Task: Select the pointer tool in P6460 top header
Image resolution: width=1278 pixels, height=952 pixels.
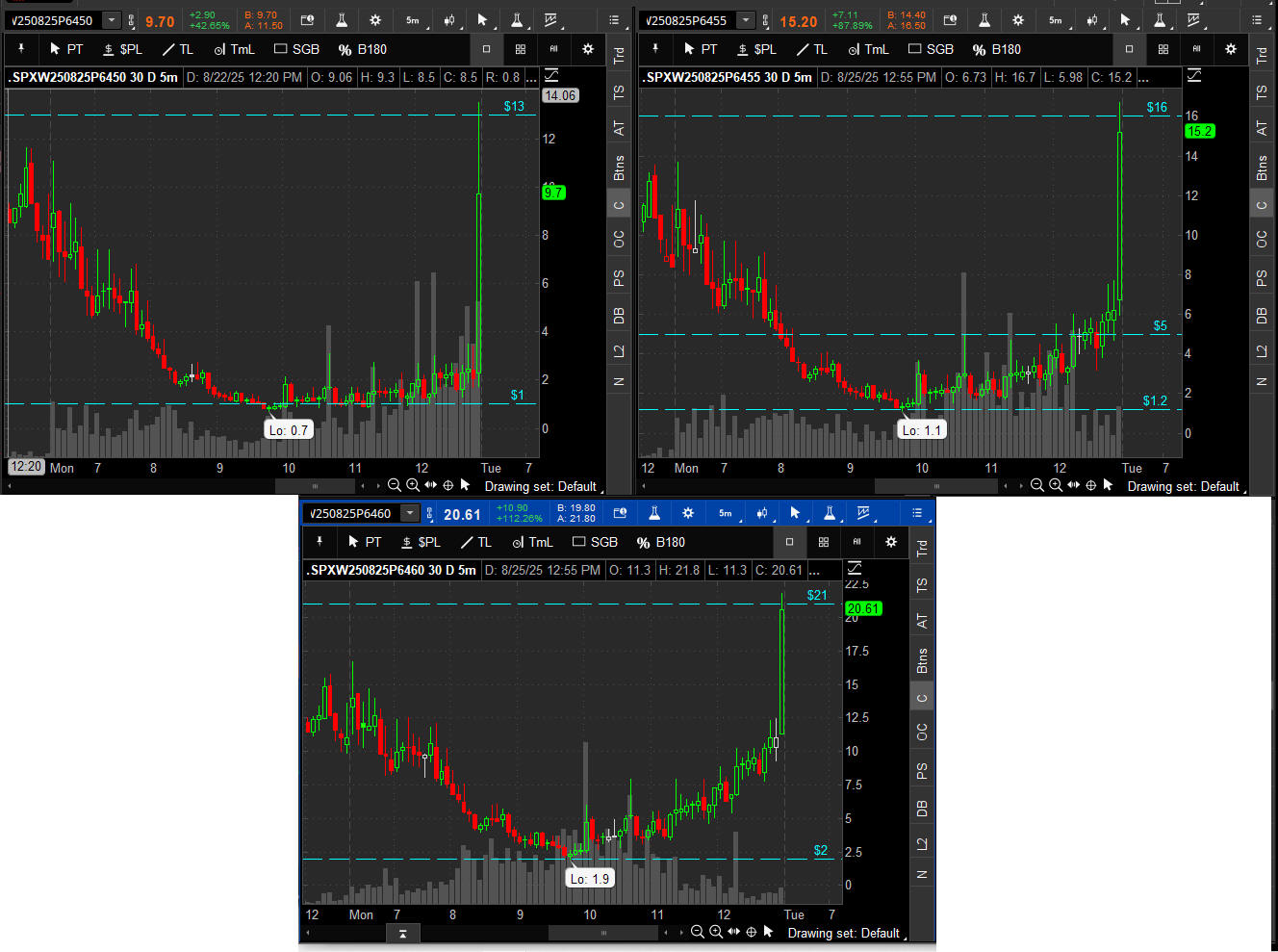Action: (795, 513)
